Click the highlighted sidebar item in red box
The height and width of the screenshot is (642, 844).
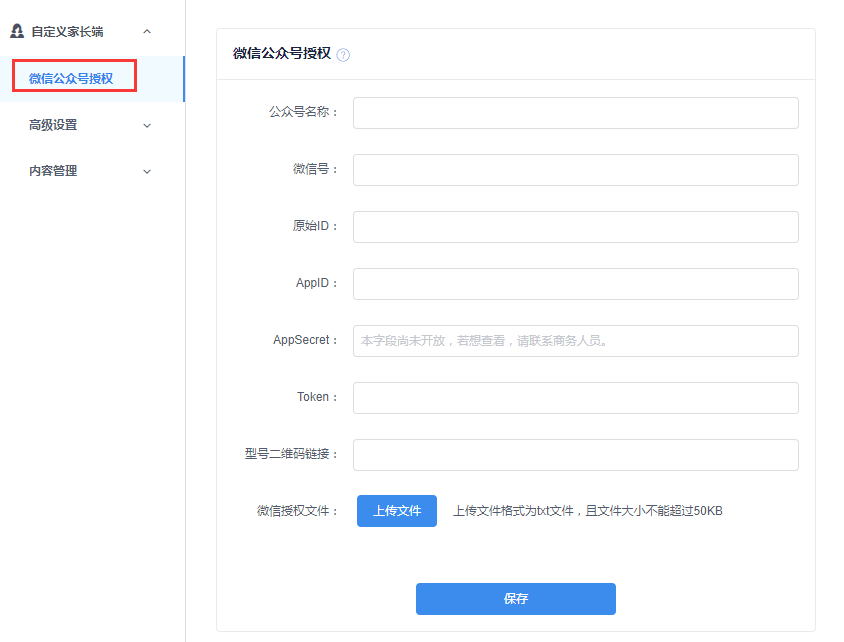pyautogui.click(x=74, y=75)
